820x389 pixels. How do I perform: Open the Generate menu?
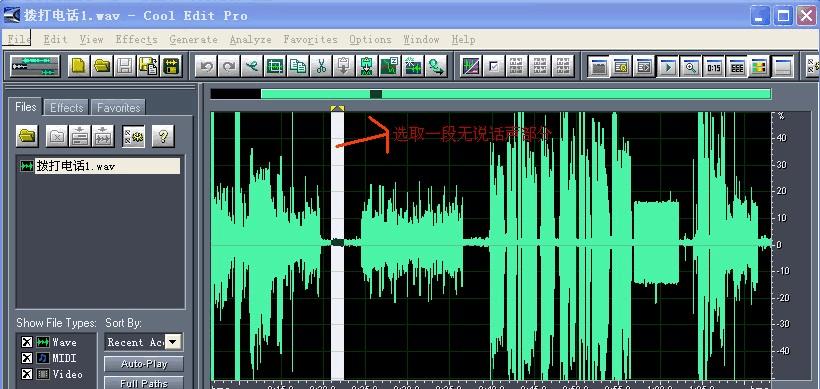[x=193, y=39]
